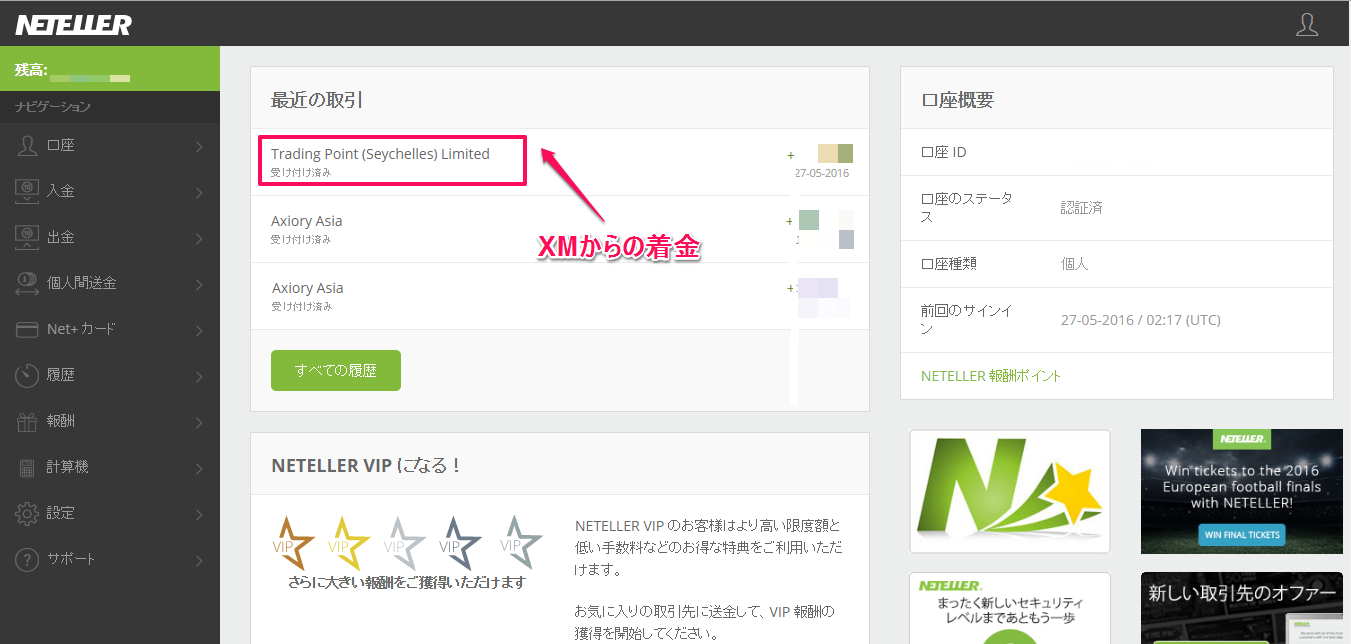The width and height of the screenshot is (1351, 644).
Task: Open the 出金 navigation item
Action: (110, 237)
